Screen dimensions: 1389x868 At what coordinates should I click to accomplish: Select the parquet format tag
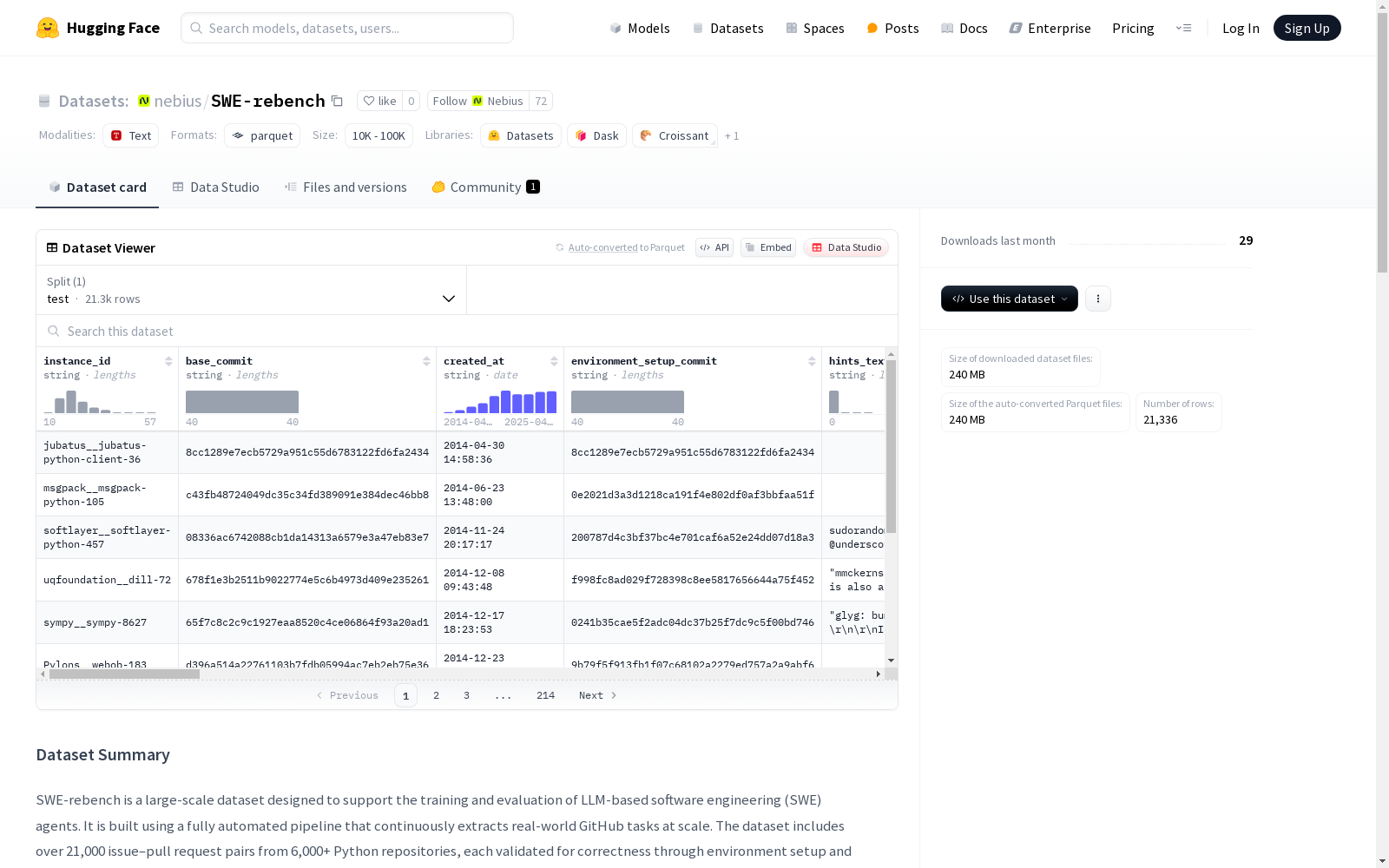click(262, 135)
